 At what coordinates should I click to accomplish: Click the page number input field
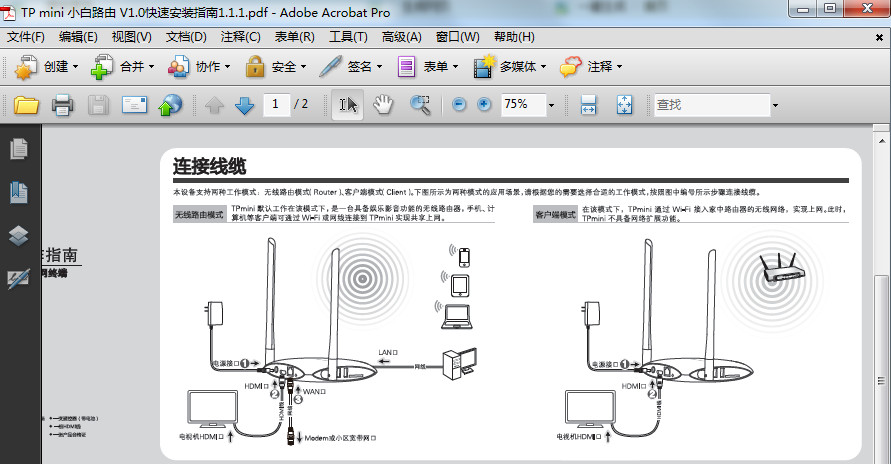click(277, 104)
